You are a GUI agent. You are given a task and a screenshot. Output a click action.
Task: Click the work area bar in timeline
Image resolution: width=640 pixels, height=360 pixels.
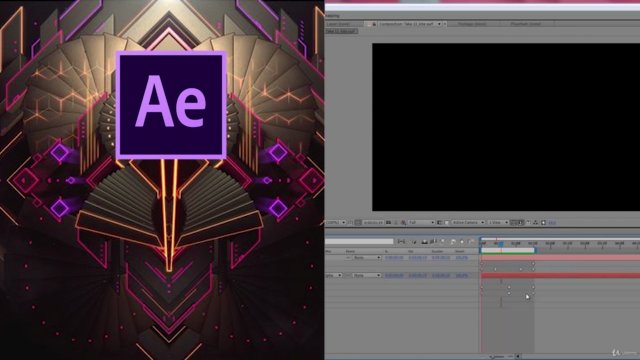508,250
